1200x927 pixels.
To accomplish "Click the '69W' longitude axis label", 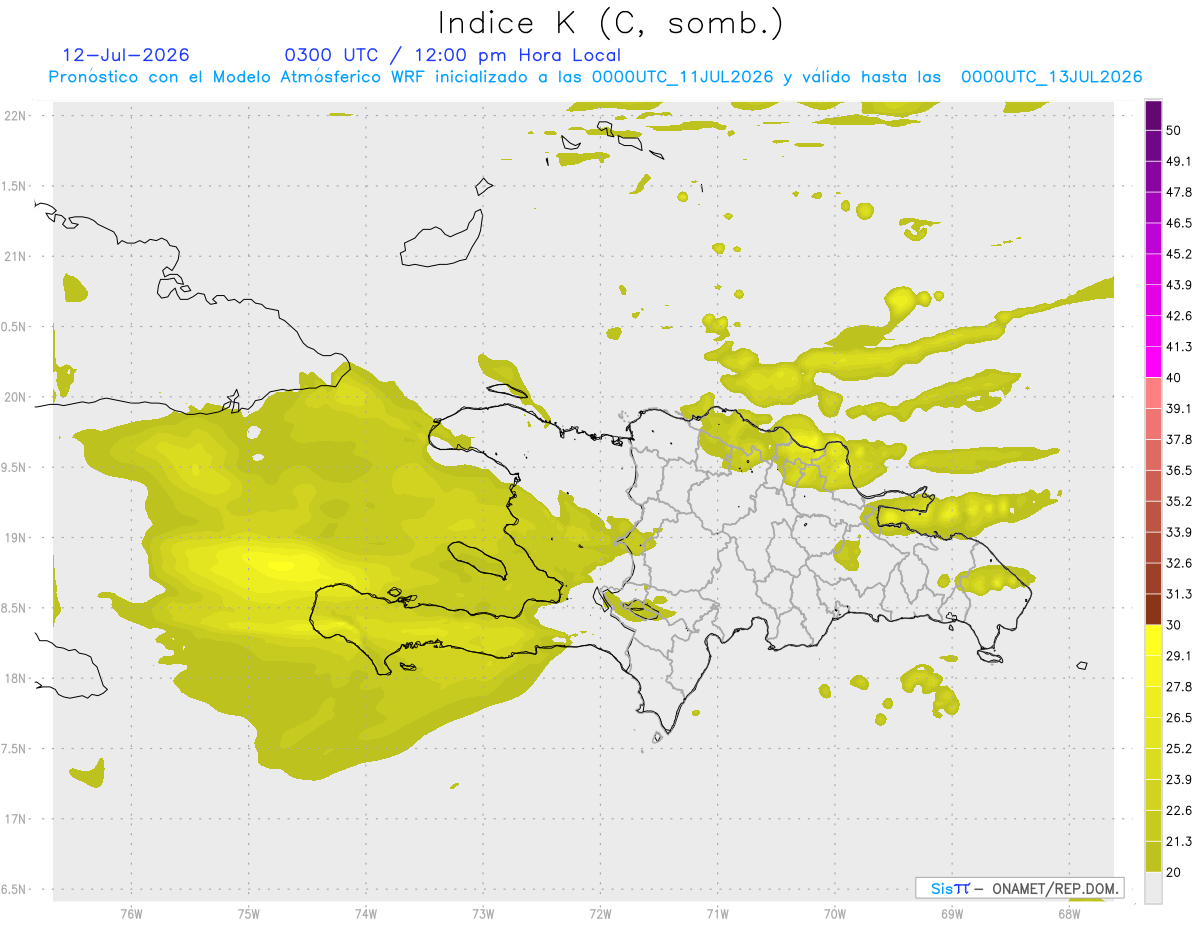I will click(951, 912).
